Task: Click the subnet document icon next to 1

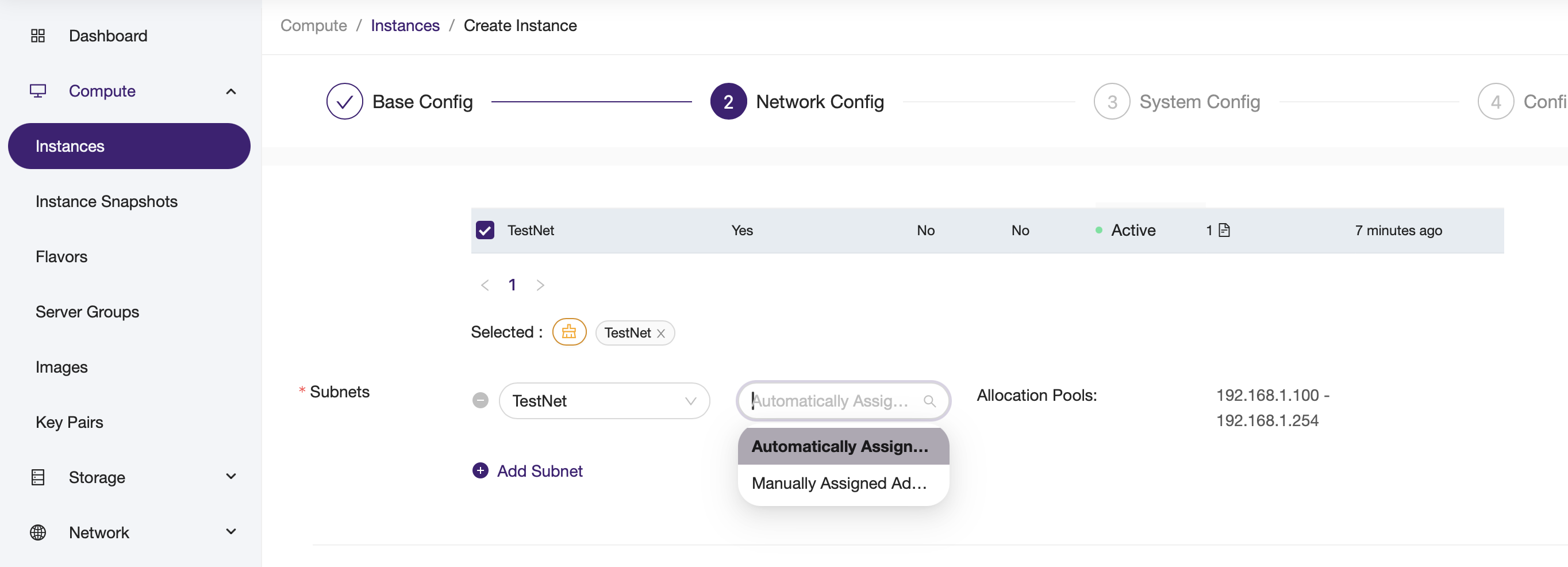Action: point(1224,230)
